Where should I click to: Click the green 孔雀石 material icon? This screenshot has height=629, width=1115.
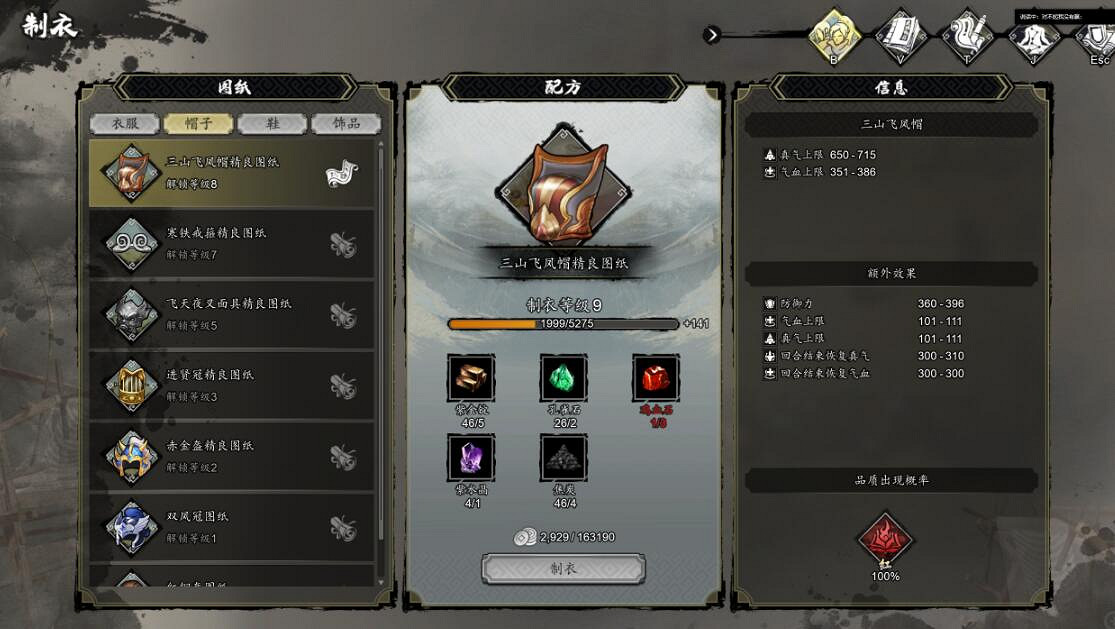(x=564, y=377)
